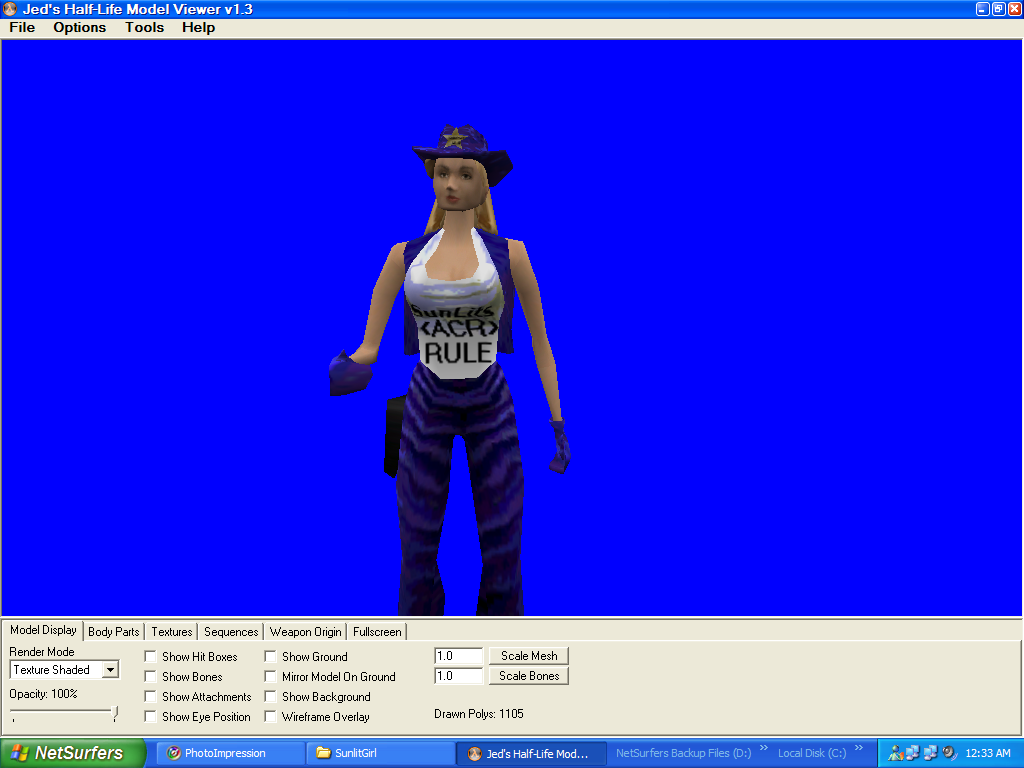
Task: Expand the NetSurfers Backup Files (D:) toolbar chevron
Action: (763, 748)
